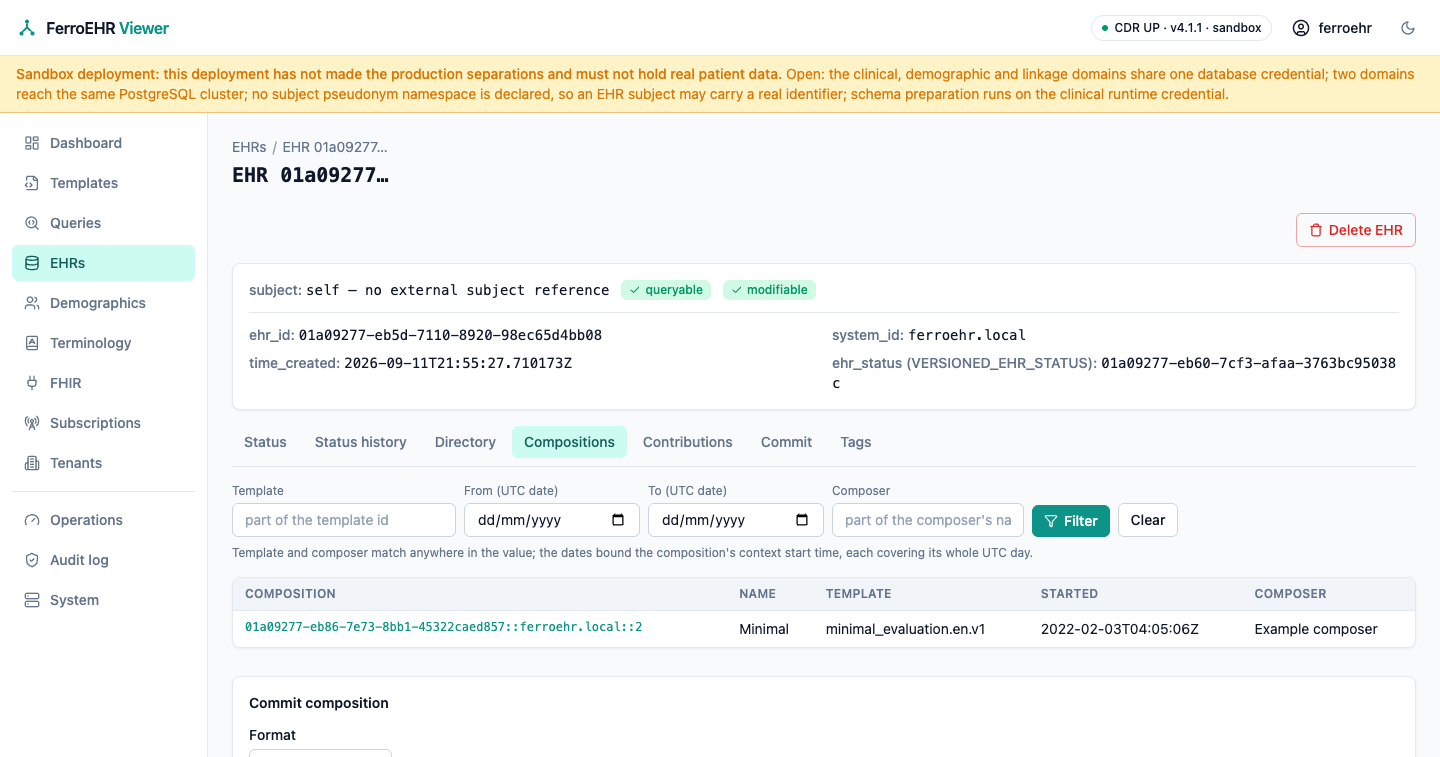The image size is (1440, 757).
Task: Select the Compositions tab
Action: point(569,442)
